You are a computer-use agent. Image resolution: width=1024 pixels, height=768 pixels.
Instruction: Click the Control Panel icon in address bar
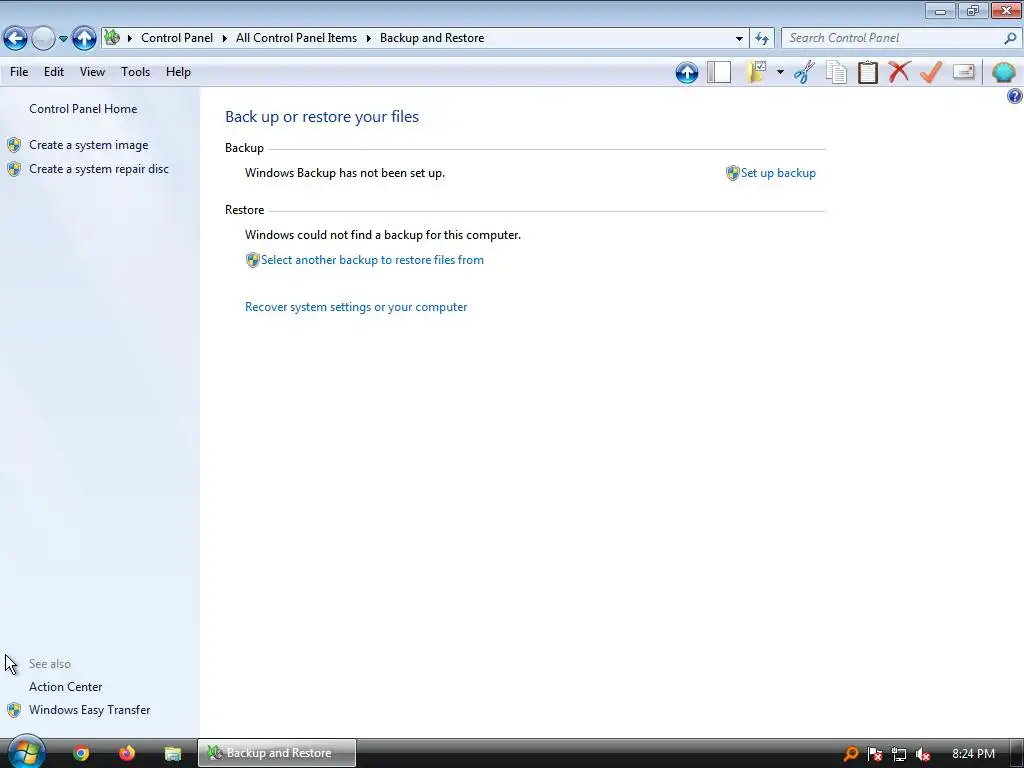click(x=112, y=37)
